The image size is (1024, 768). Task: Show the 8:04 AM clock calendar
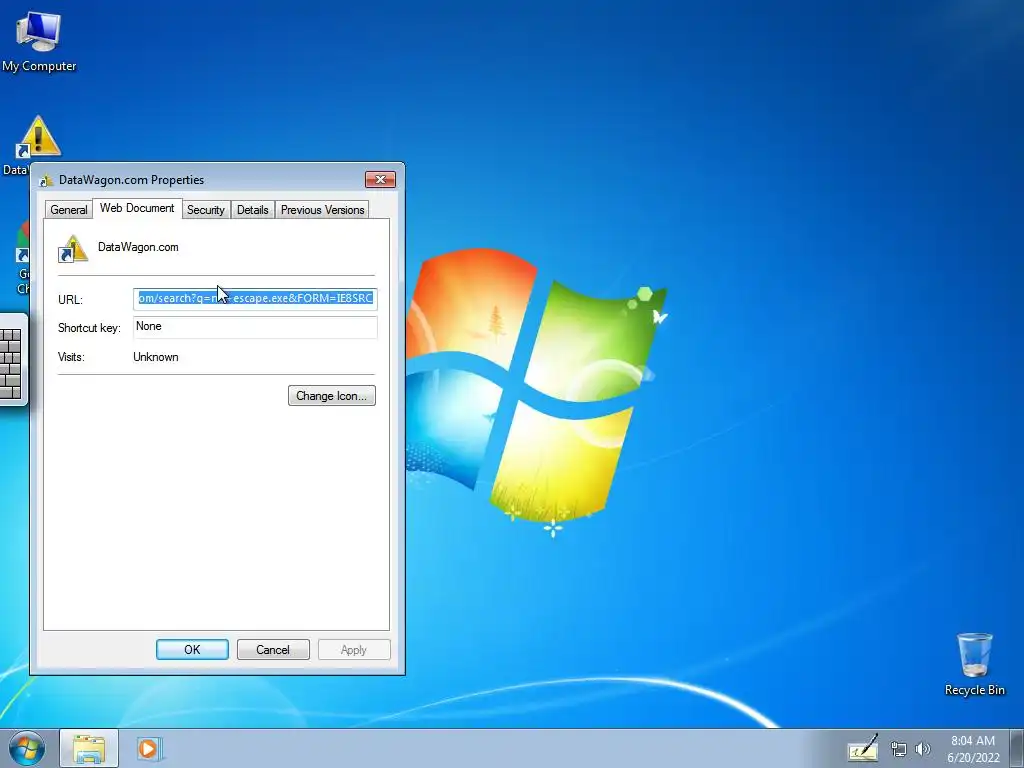(x=973, y=741)
